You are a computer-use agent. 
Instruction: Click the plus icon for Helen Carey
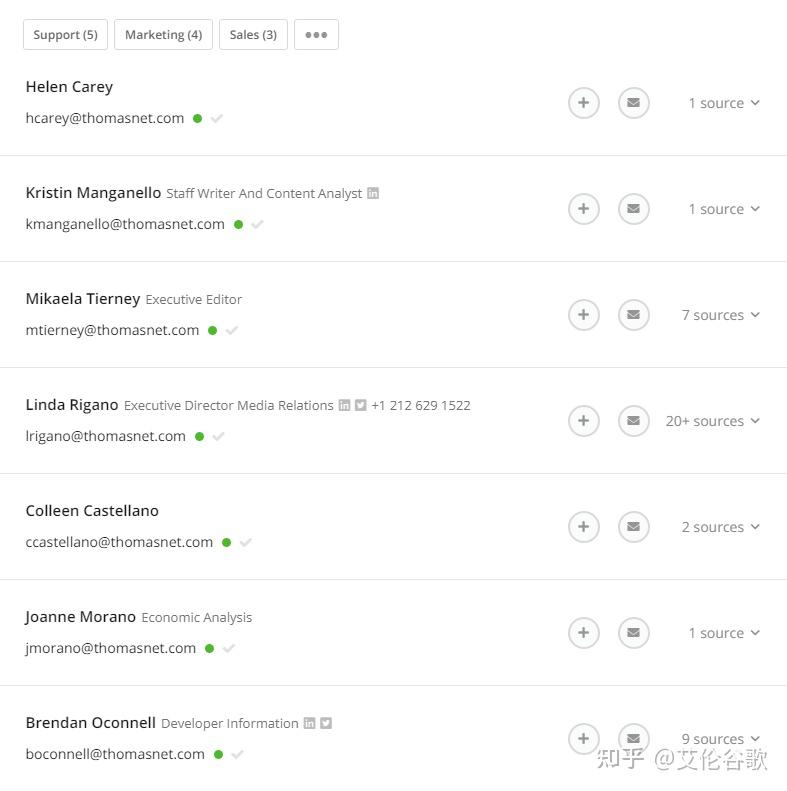click(584, 103)
